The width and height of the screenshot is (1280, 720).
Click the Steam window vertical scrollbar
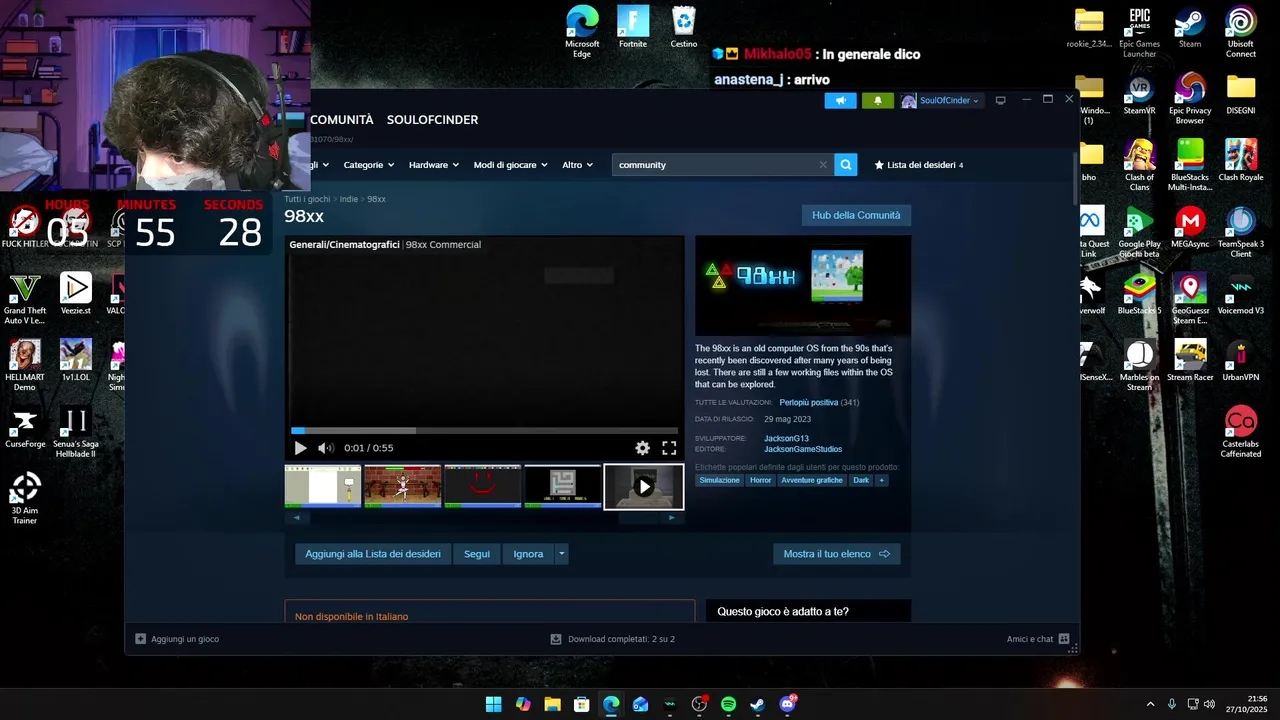pyautogui.click(x=1076, y=180)
